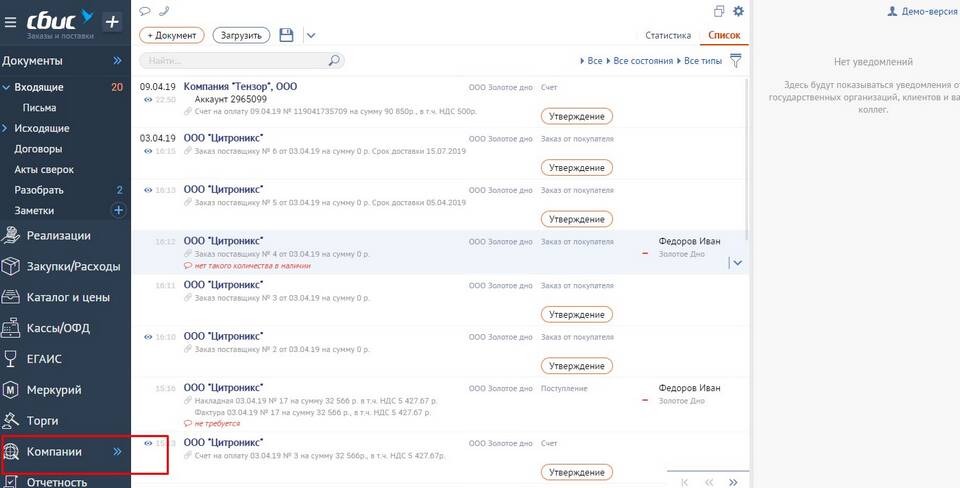Click the + Документ button

[172, 35]
